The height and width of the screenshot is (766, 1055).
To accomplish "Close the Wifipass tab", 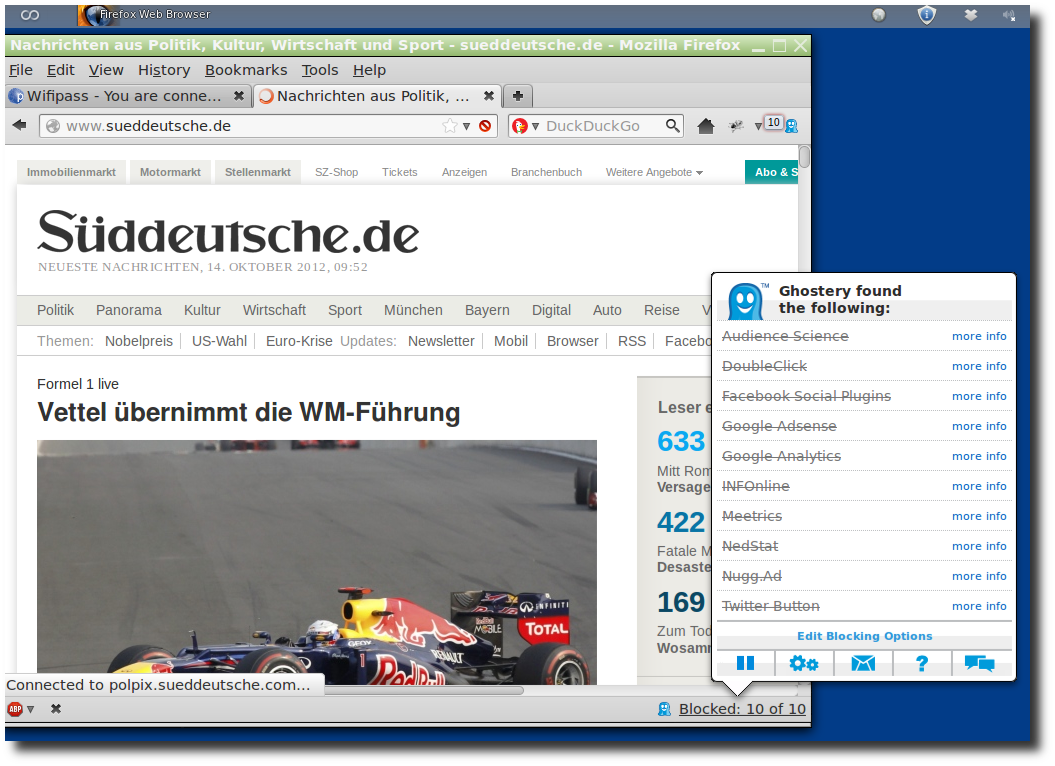I will click(x=238, y=96).
